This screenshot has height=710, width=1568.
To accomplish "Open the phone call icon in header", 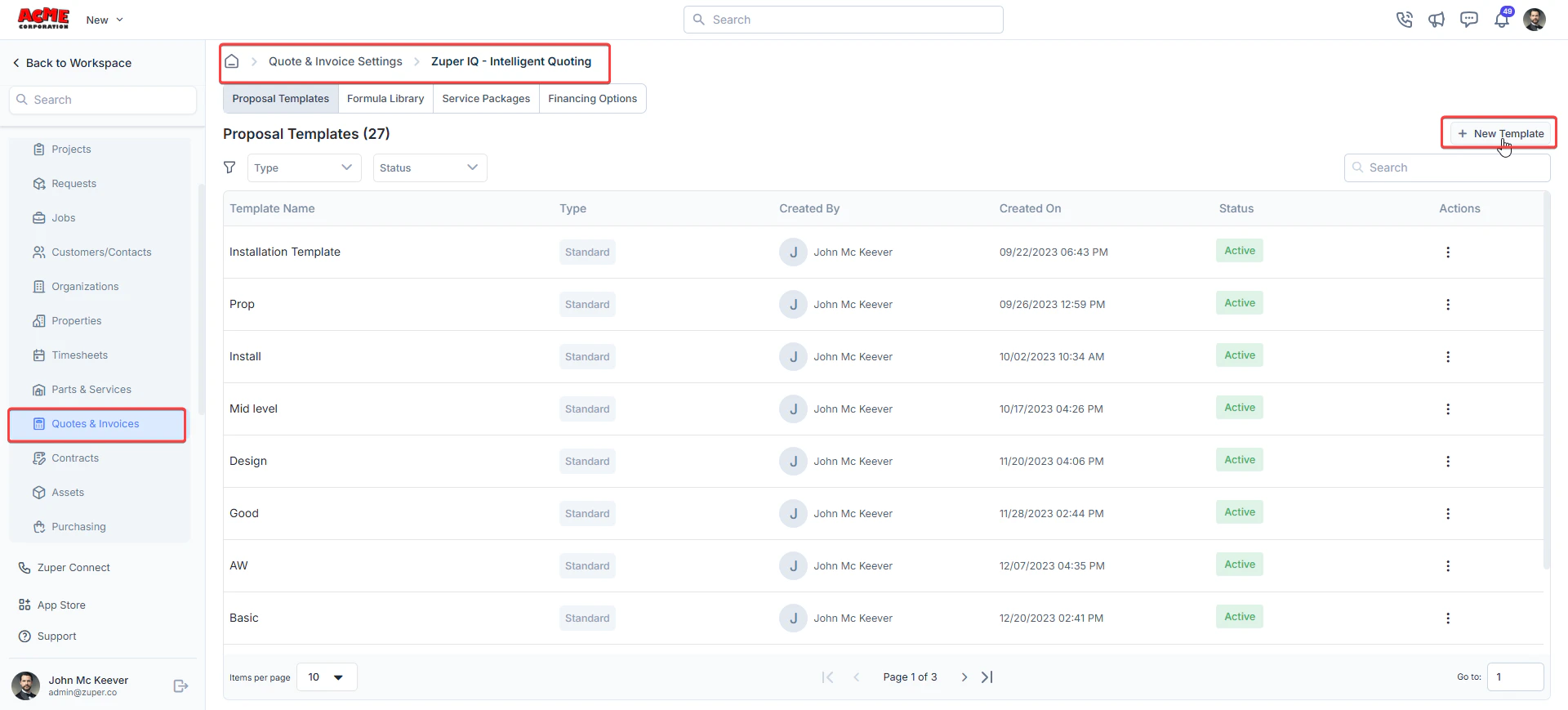I will tap(1404, 20).
